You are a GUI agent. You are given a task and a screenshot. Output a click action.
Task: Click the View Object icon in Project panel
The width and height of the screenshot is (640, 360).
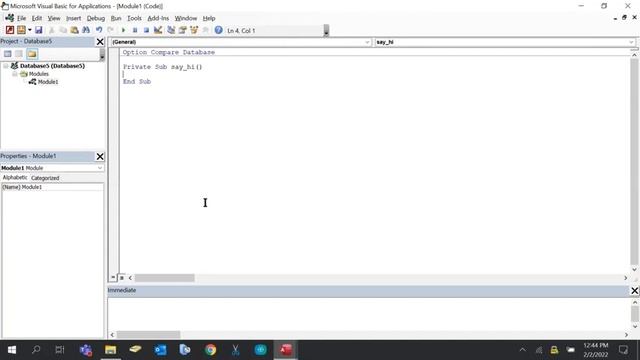[19, 53]
